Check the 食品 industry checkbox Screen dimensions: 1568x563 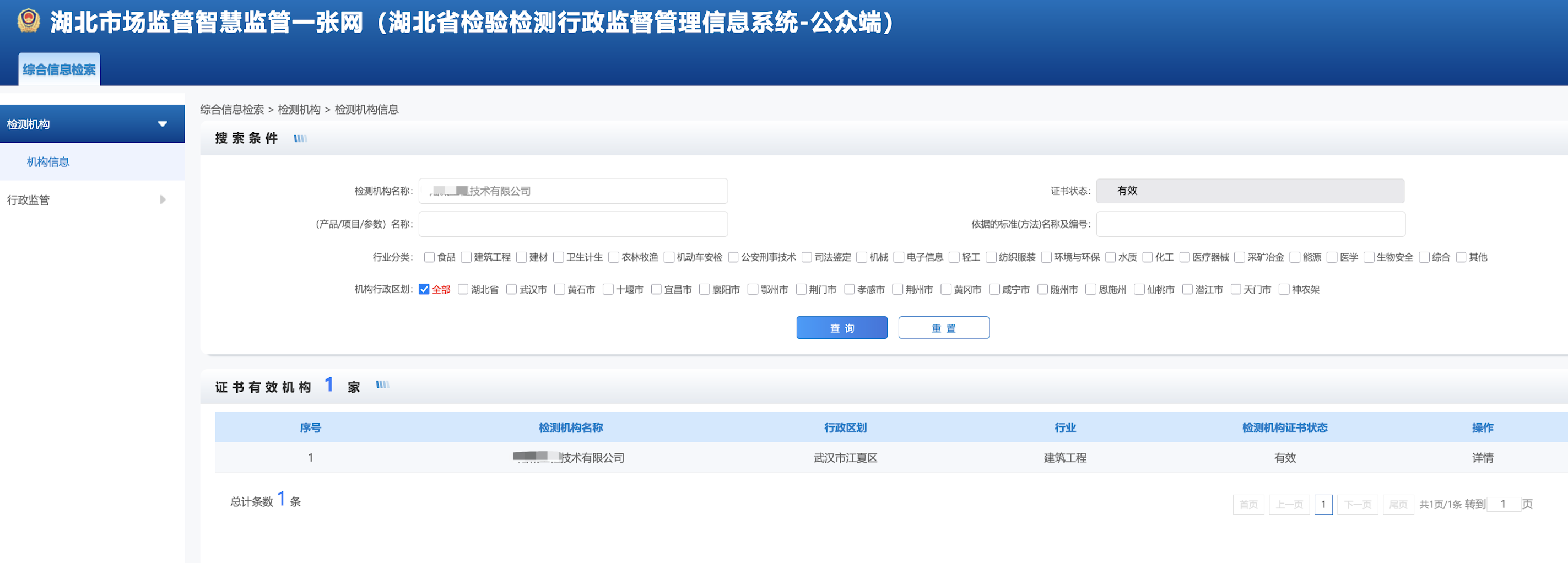click(x=429, y=257)
